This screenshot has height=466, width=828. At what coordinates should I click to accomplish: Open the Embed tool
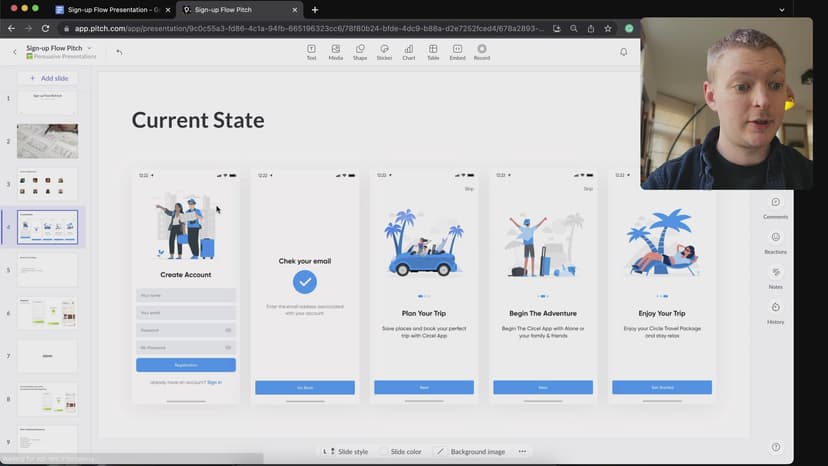pos(457,51)
